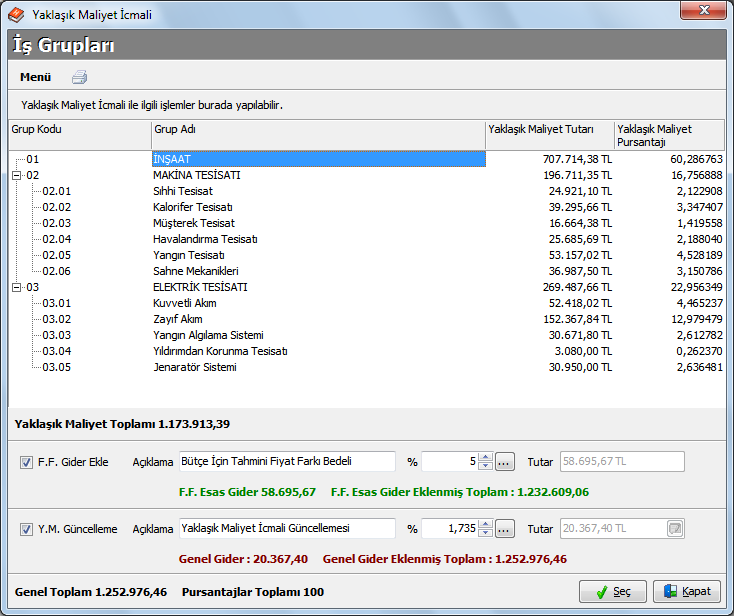Image resolution: width=734 pixels, height=616 pixels.
Task: Open the Menü menu
Action: [x=35, y=77]
